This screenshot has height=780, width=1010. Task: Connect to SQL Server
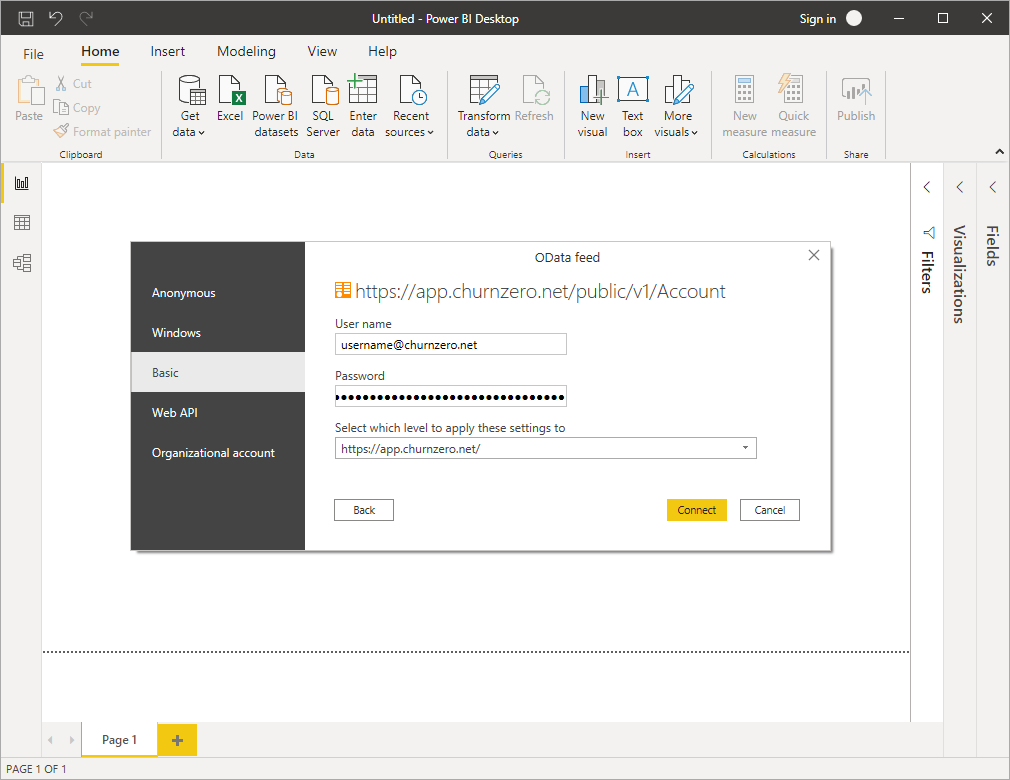click(x=323, y=106)
